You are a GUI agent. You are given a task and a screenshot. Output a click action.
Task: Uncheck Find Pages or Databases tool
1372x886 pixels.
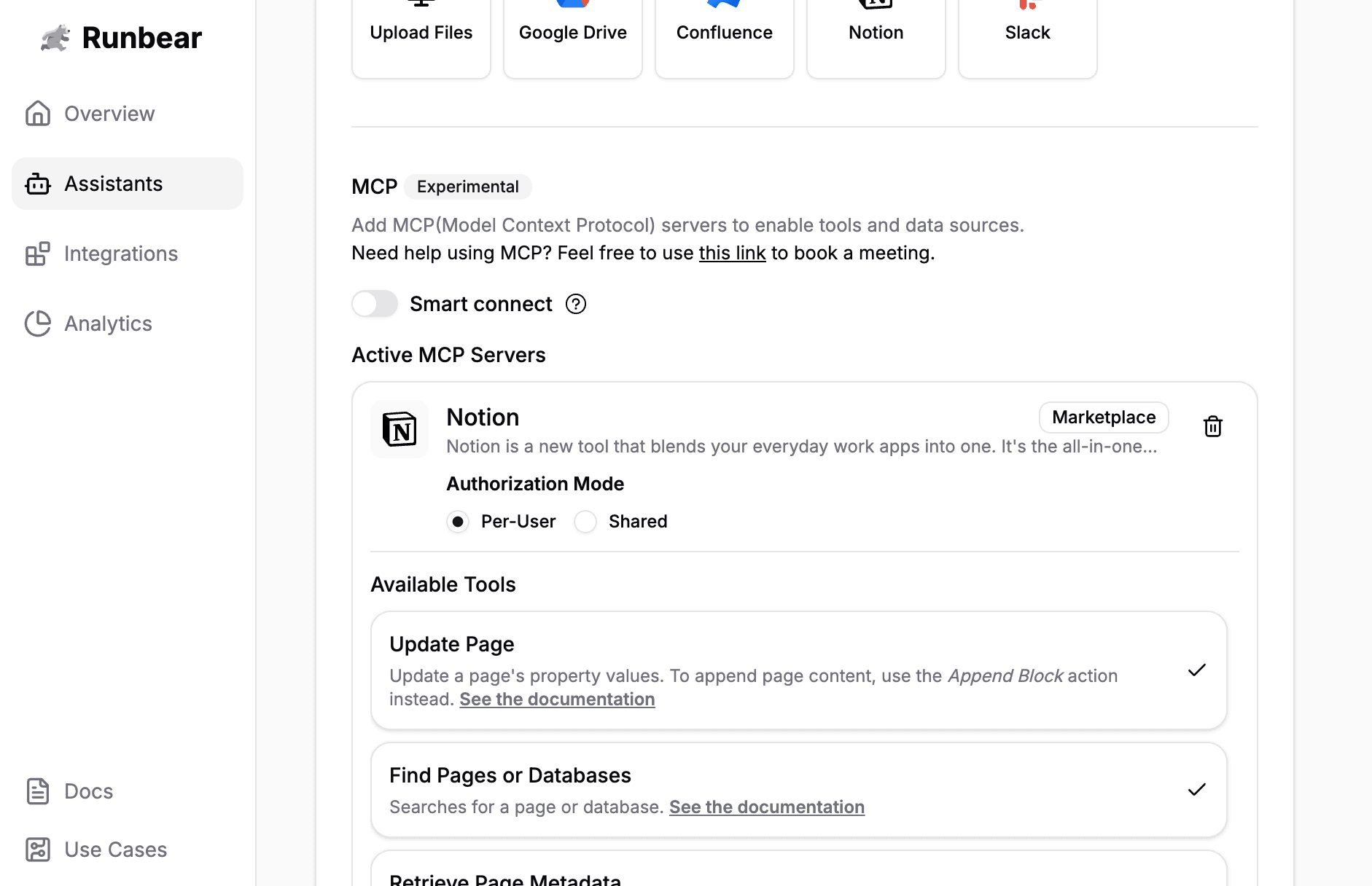pyautogui.click(x=1196, y=790)
